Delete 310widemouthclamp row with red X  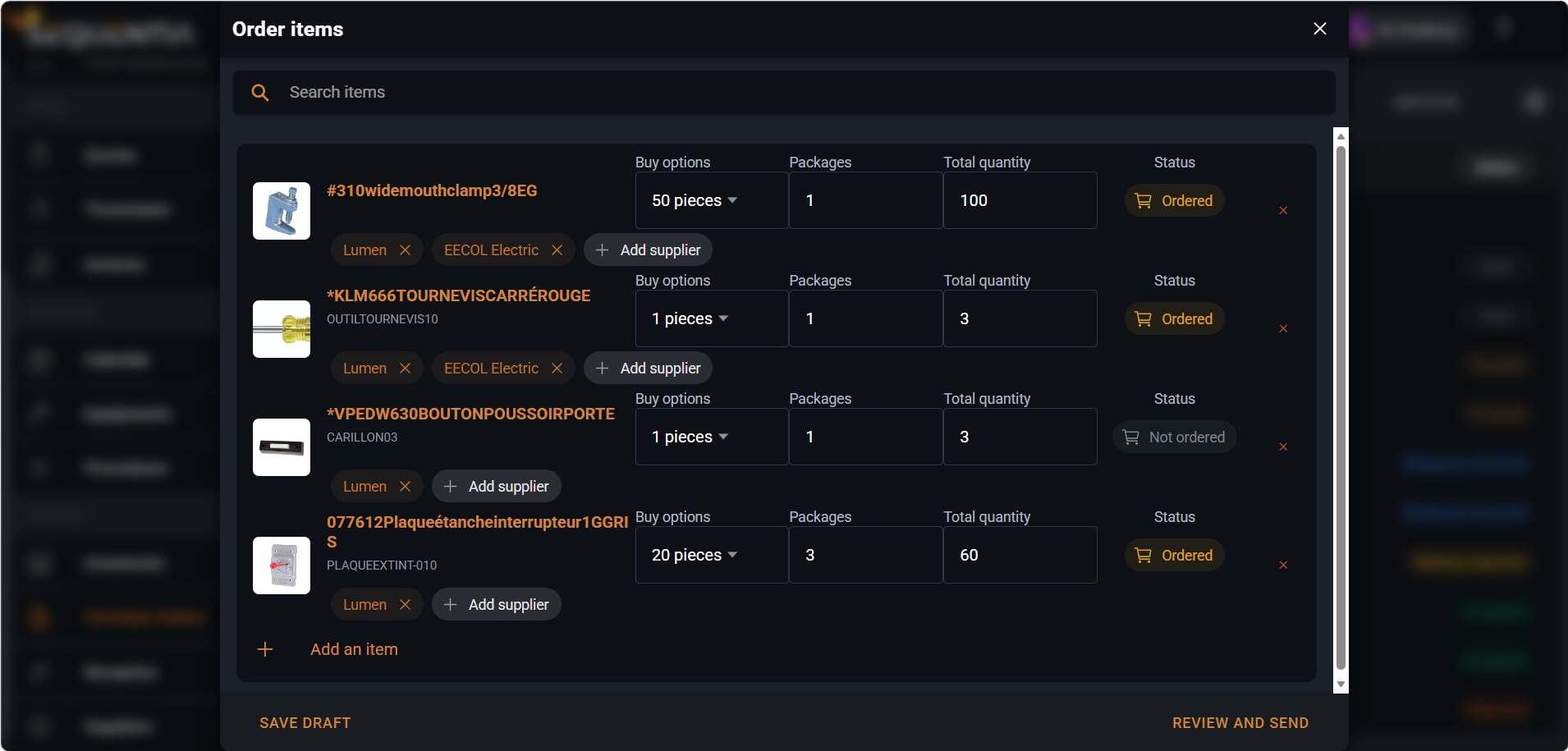click(1283, 211)
